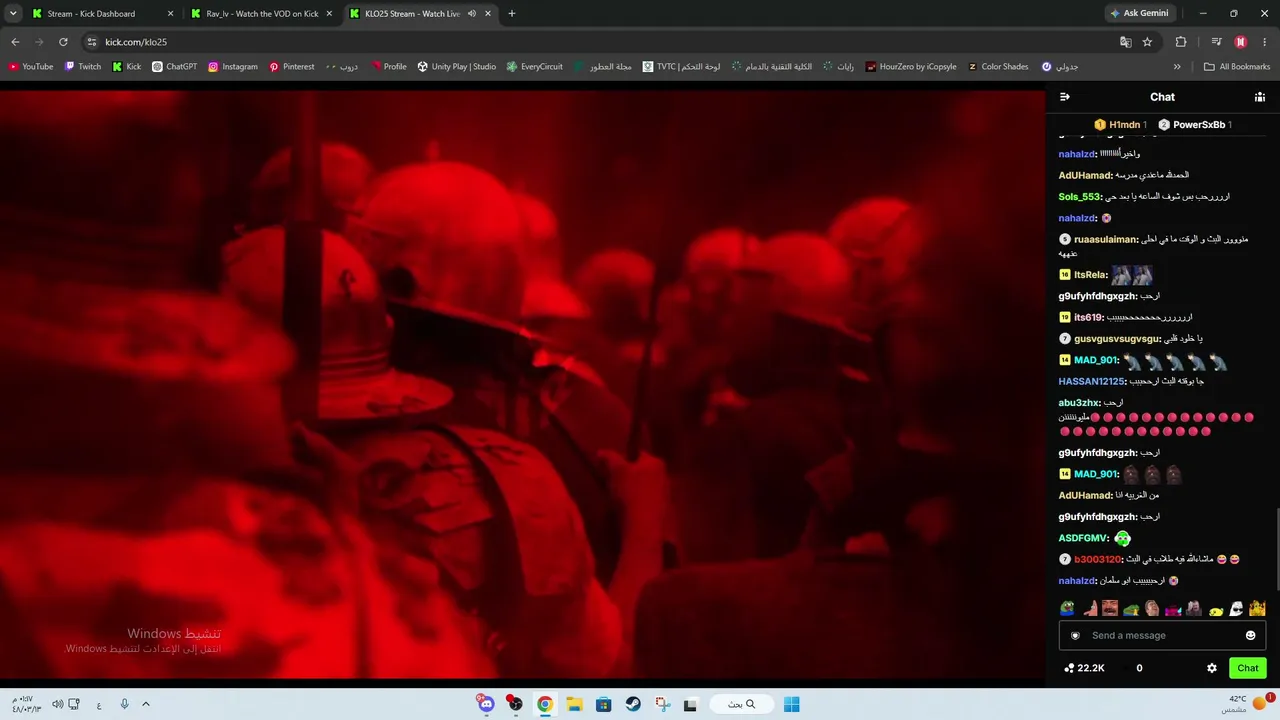The image size is (1280, 720).
Task: Collapse the chat panel with the arrow icon
Action: [x=1065, y=97]
